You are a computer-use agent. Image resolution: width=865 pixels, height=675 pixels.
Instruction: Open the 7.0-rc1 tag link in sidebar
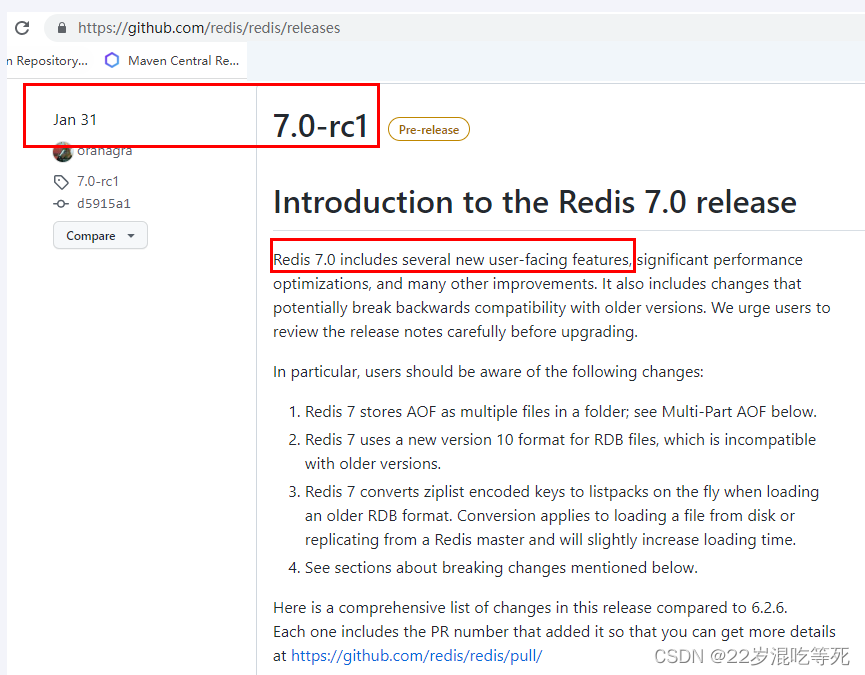click(x=98, y=181)
